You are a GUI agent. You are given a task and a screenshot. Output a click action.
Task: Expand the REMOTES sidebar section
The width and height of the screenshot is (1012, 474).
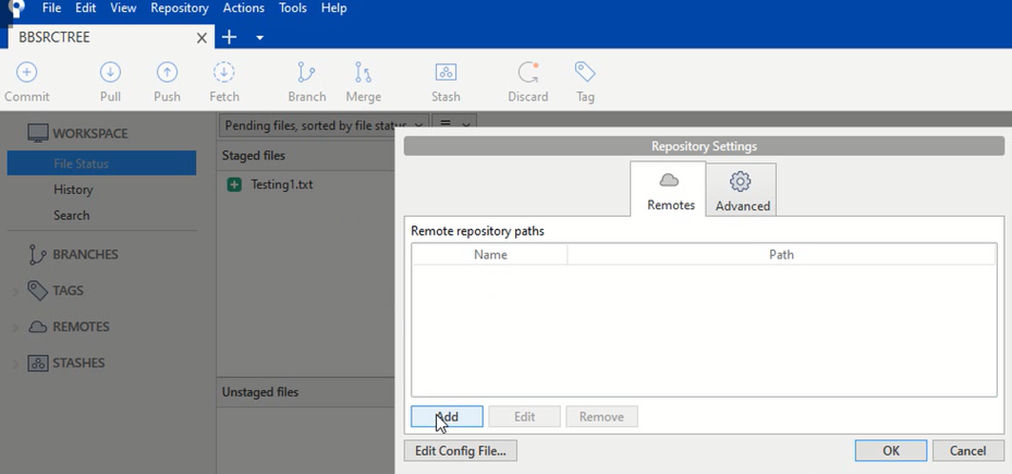[15, 327]
